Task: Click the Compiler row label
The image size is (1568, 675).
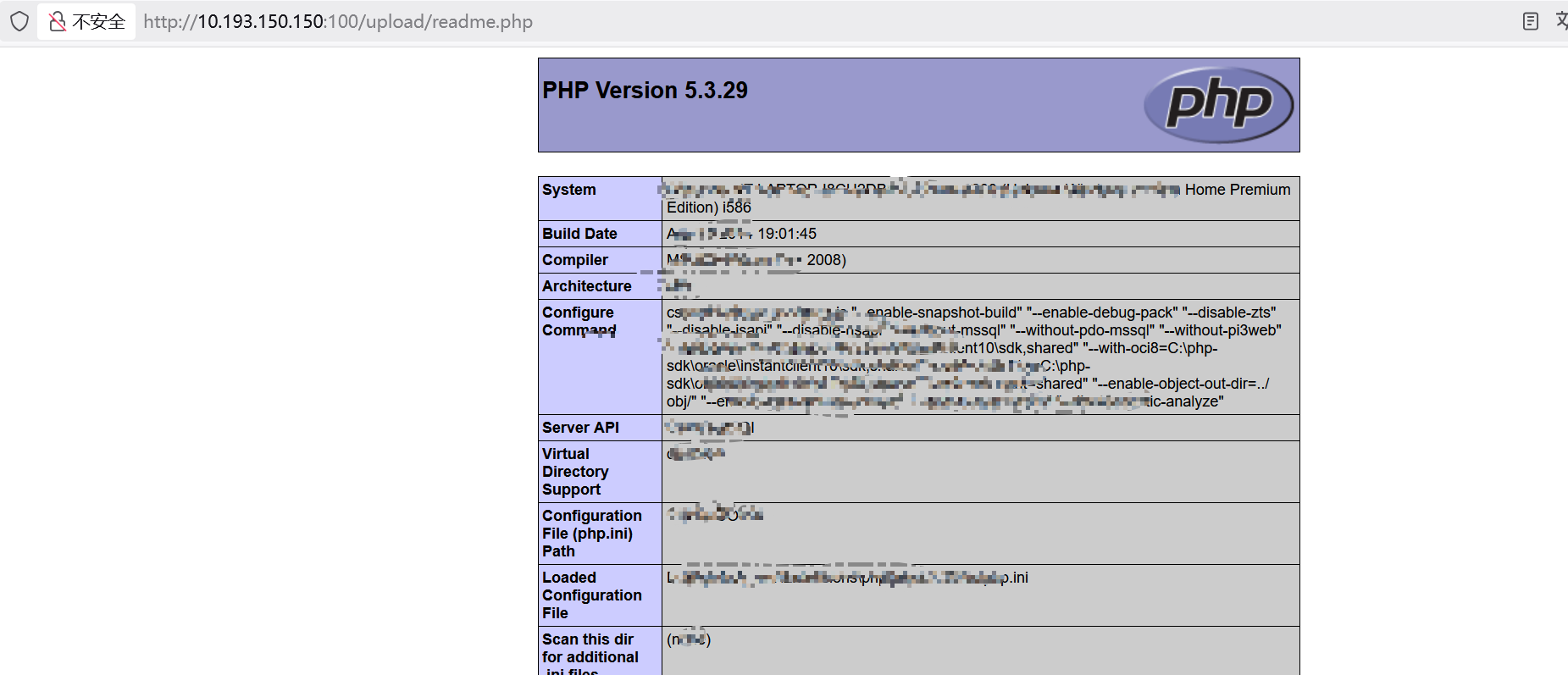Action: click(575, 260)
